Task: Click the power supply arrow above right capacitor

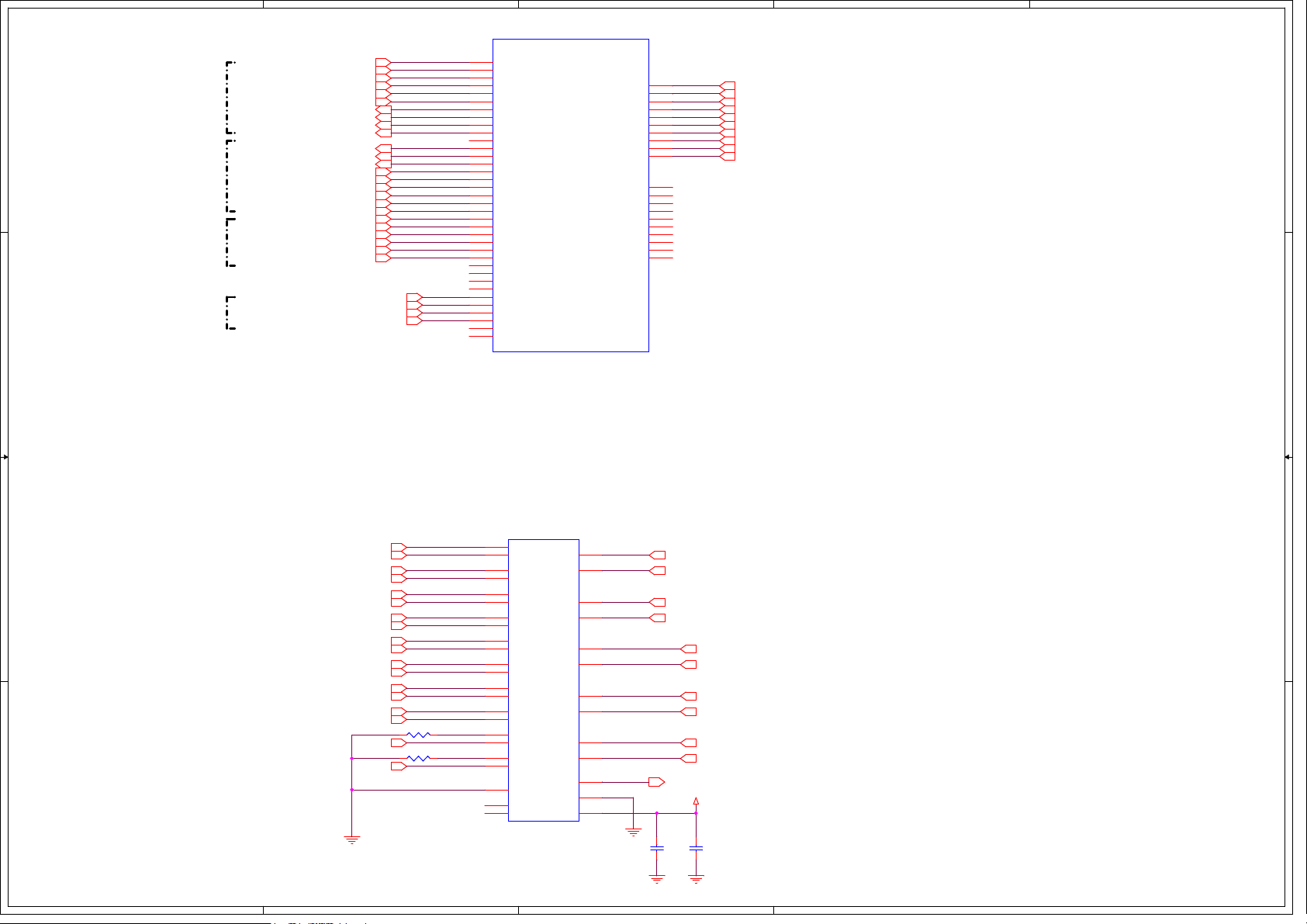Action: tap(697, 801)
